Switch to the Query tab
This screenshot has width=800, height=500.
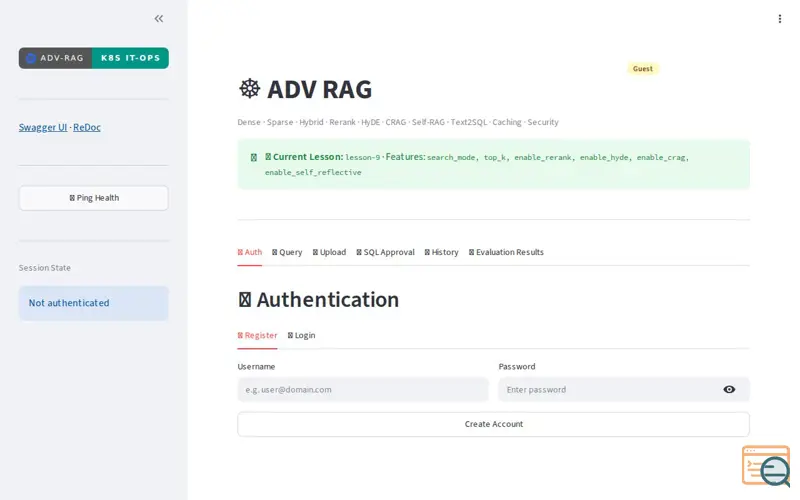tap(287, 252)
